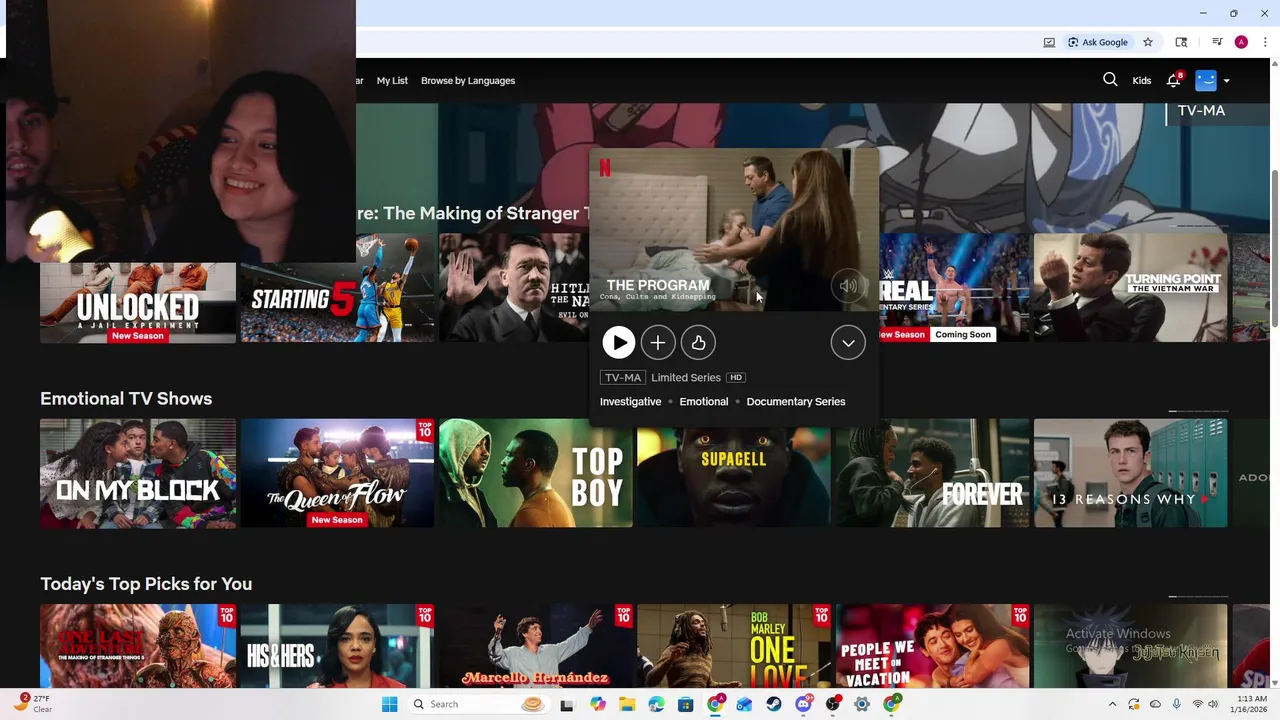Open Wi-Fi network tray icon

click(1197, 704)
